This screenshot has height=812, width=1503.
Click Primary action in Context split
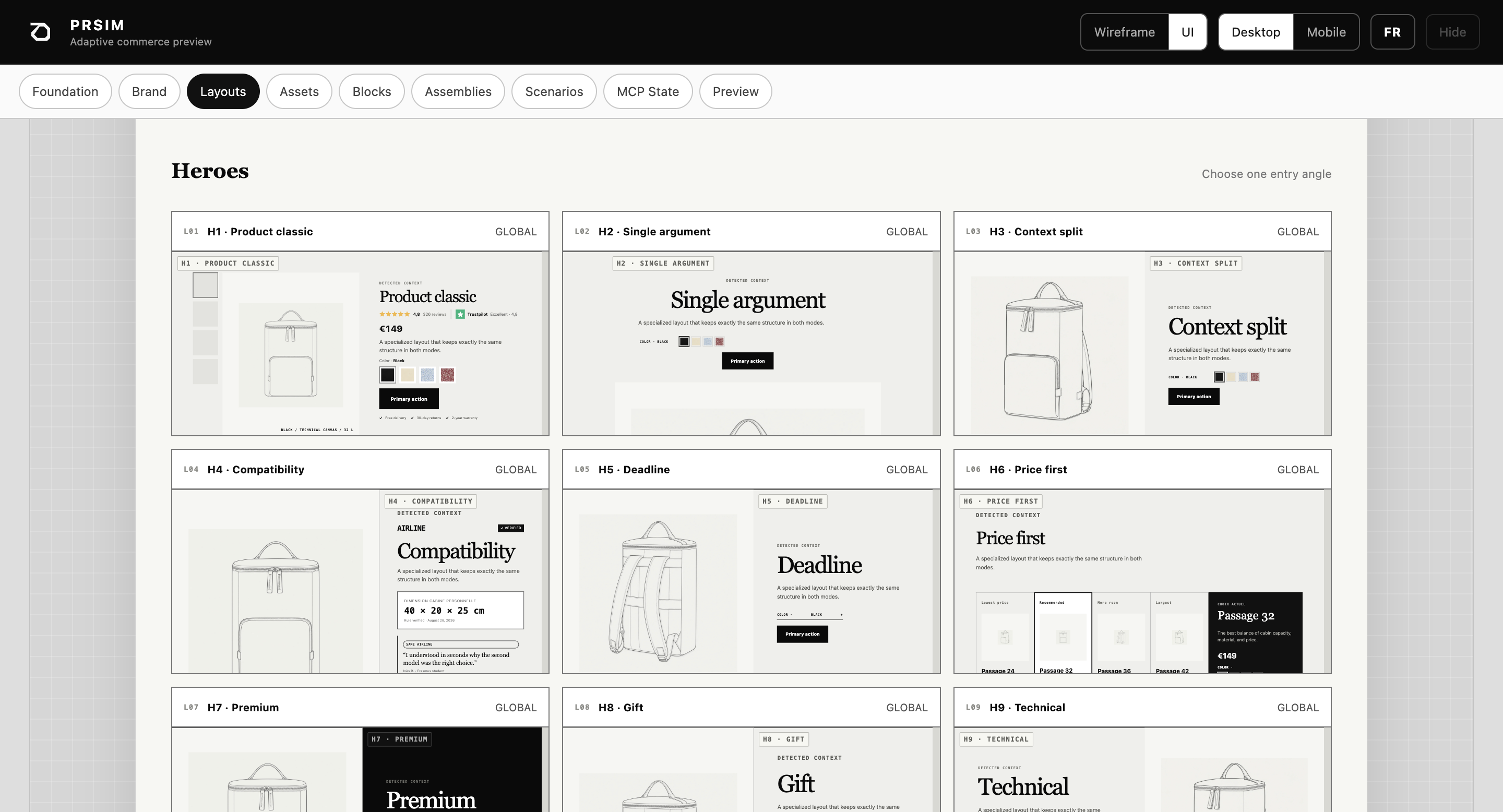[x=1194, y=397]
